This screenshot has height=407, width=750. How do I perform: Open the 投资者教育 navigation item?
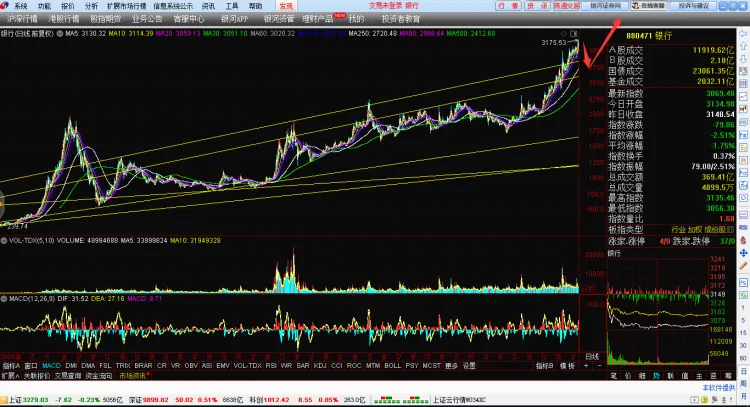click(400, 19)
